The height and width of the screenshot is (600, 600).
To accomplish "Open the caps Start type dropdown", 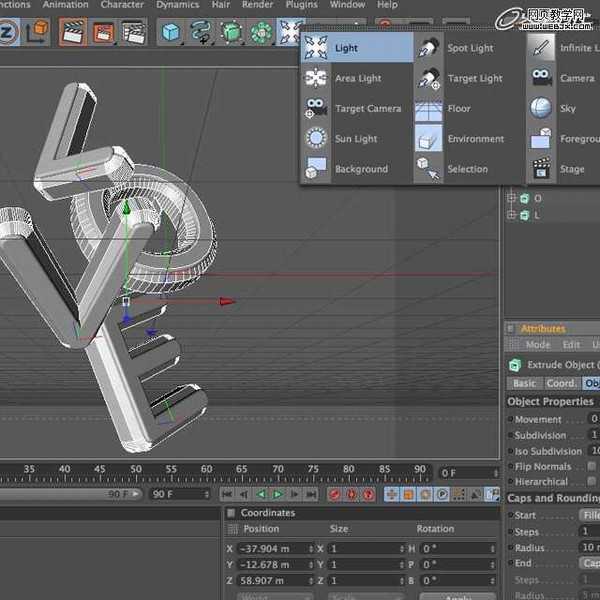I will [590, 515].
